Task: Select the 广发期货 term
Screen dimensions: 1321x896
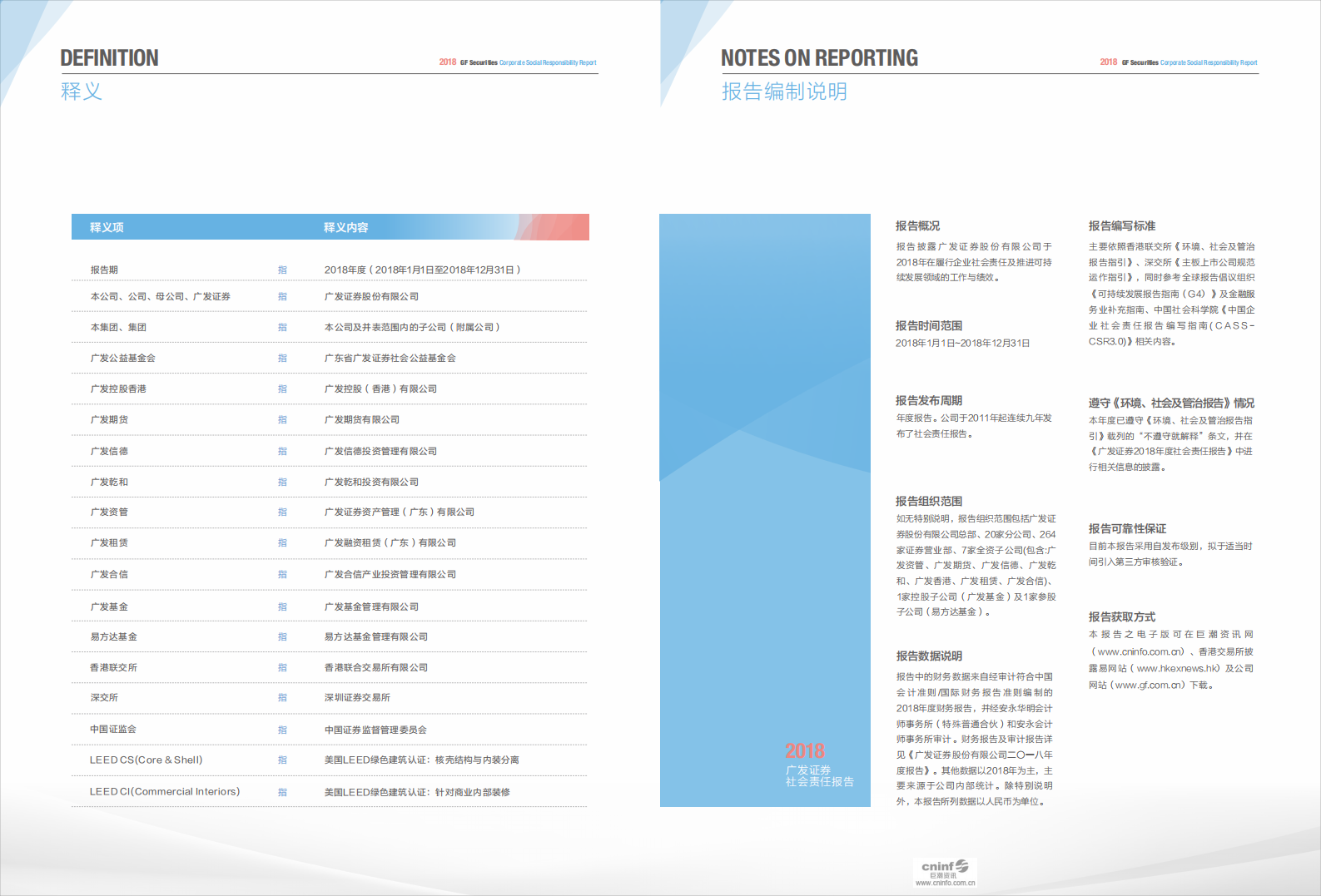Action: pyautogui.click(x=109, y=419)
